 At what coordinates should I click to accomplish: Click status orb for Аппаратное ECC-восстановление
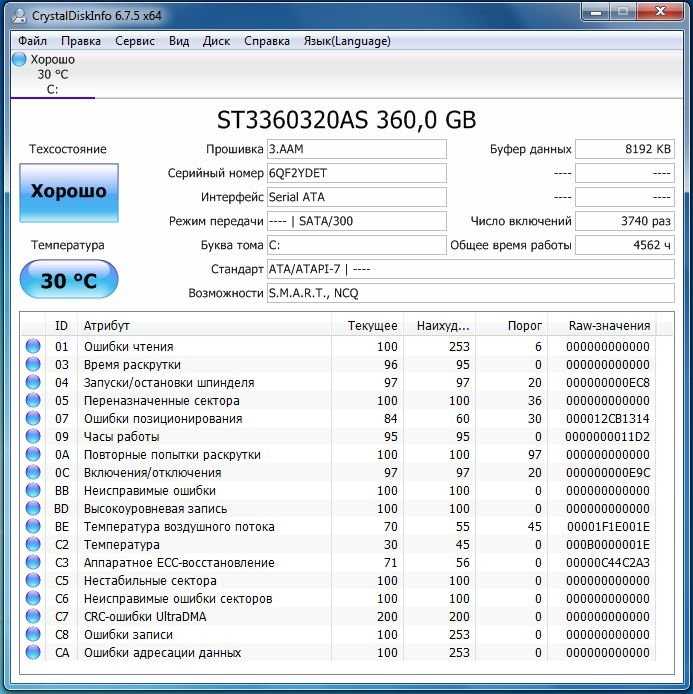(x=33, y=562)
